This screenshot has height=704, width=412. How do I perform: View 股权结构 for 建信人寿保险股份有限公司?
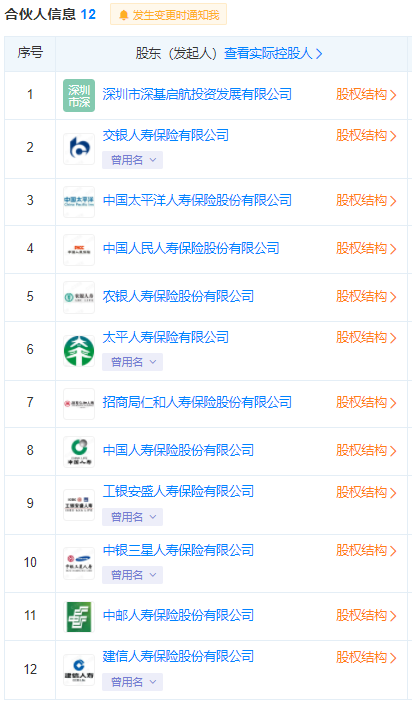[x=366, y=658]
